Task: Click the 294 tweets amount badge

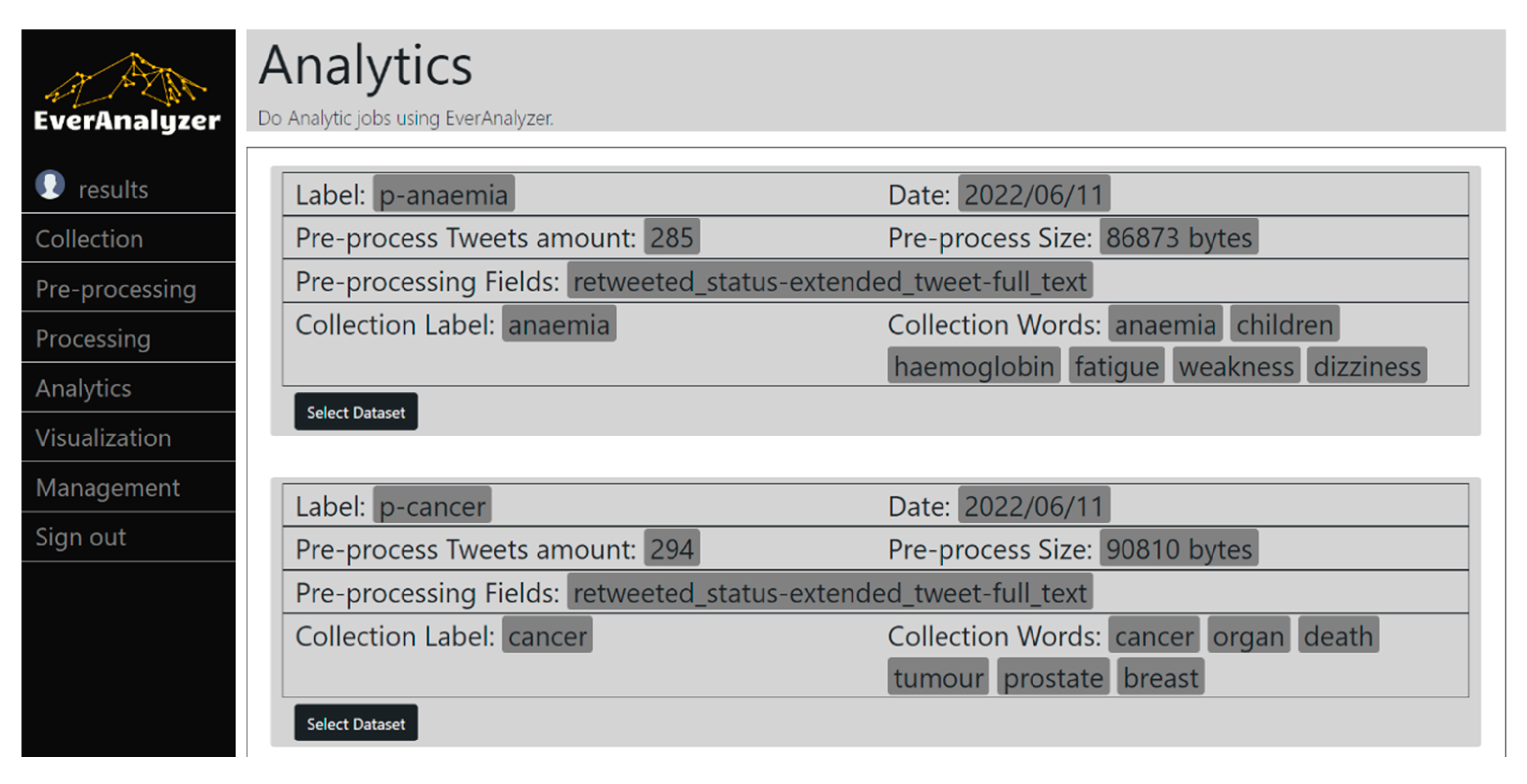Action: [672, 549]
